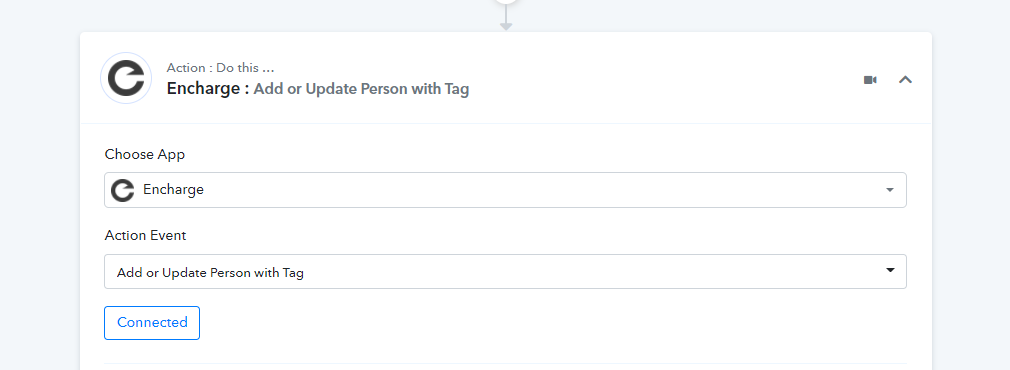This screenshot has height=370, width=1010.
Task: Click the circular add-step node at top
Action: (x=506, y=1)
